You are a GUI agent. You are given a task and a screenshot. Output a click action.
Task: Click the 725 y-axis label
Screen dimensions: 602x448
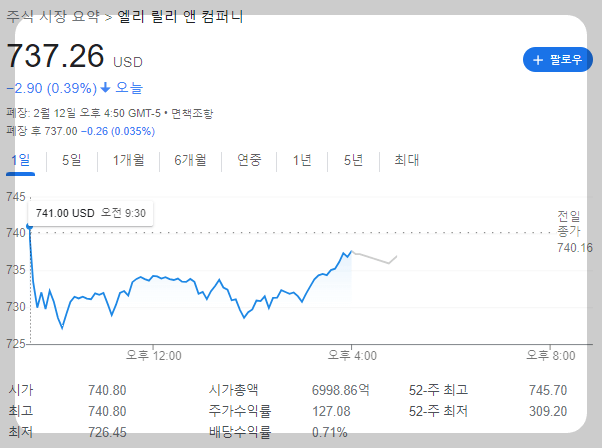(x=15, y=343)
